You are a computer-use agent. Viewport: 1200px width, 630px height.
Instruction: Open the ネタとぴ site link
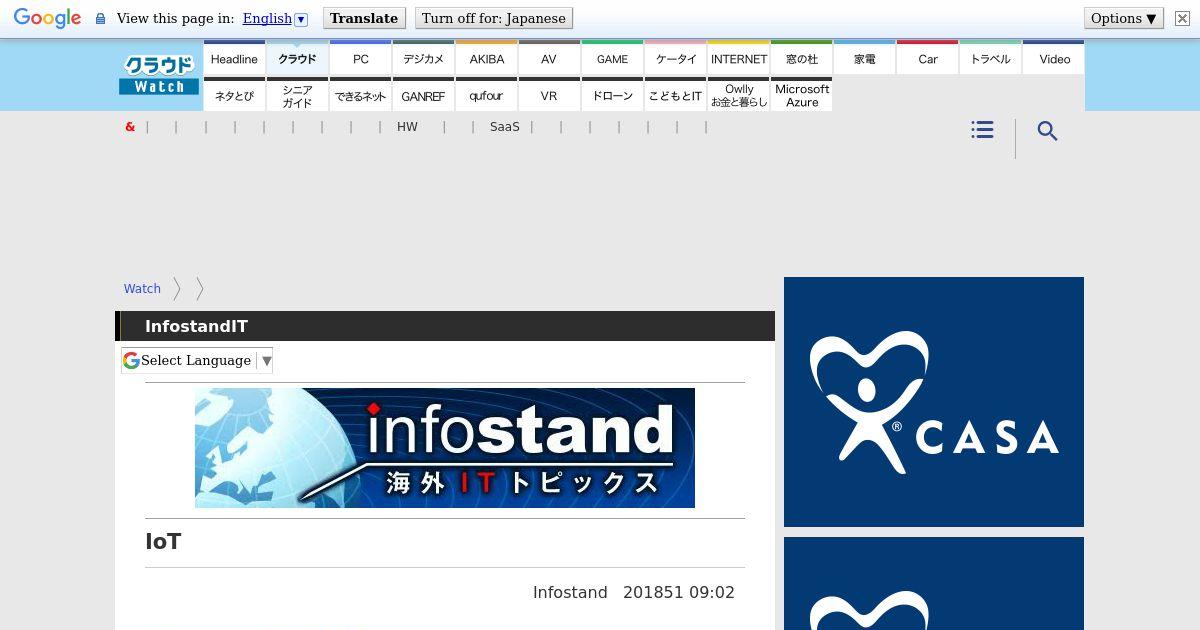click(x=234, y=95)
